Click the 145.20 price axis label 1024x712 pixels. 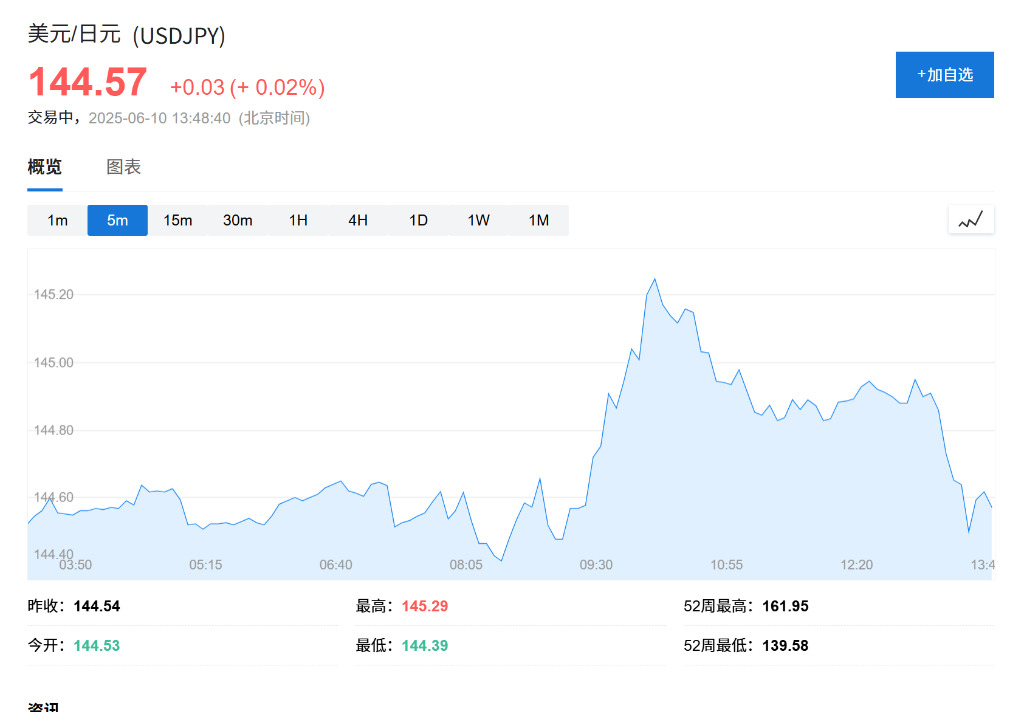[54, 295]
